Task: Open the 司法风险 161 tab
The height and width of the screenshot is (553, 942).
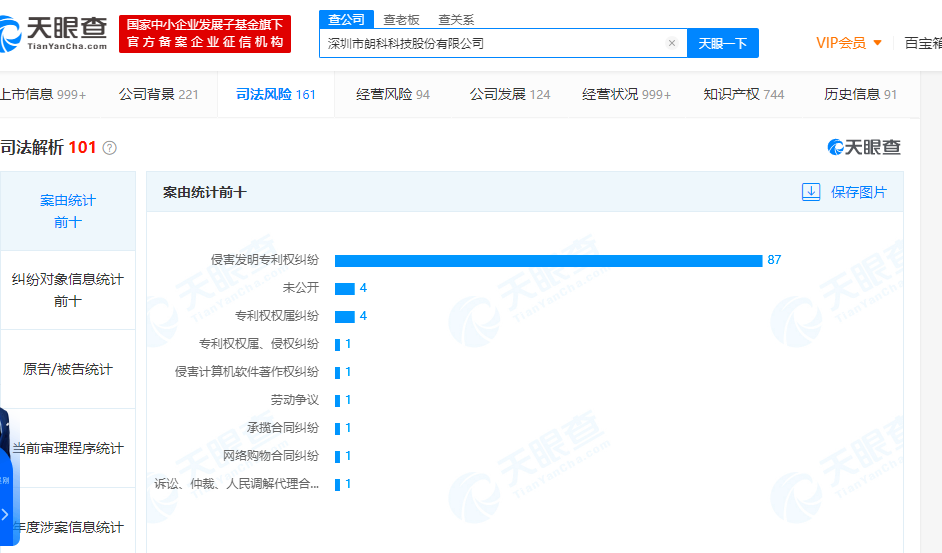Action: [276, 94]
